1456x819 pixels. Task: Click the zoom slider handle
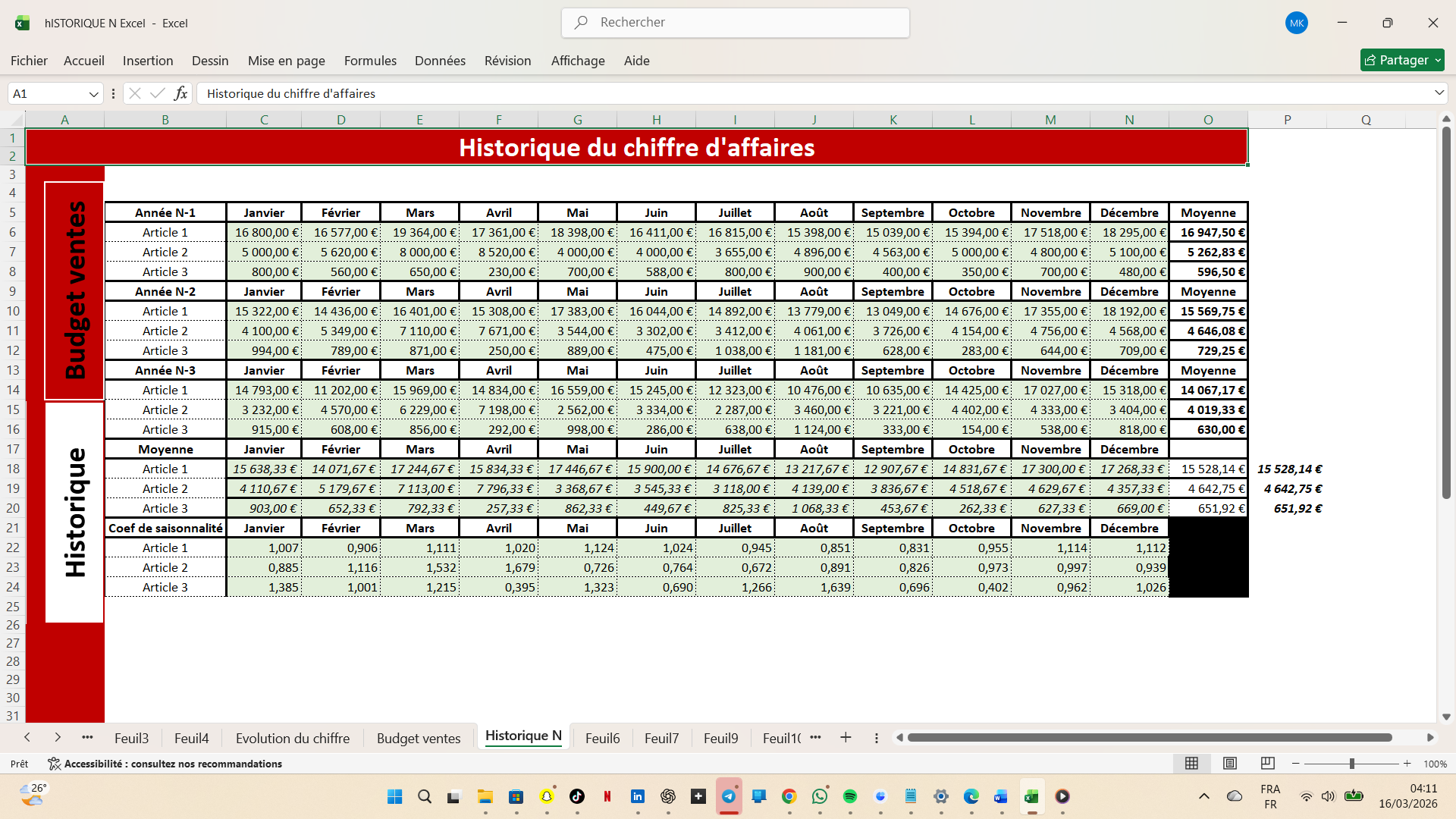pos(1352,764)
